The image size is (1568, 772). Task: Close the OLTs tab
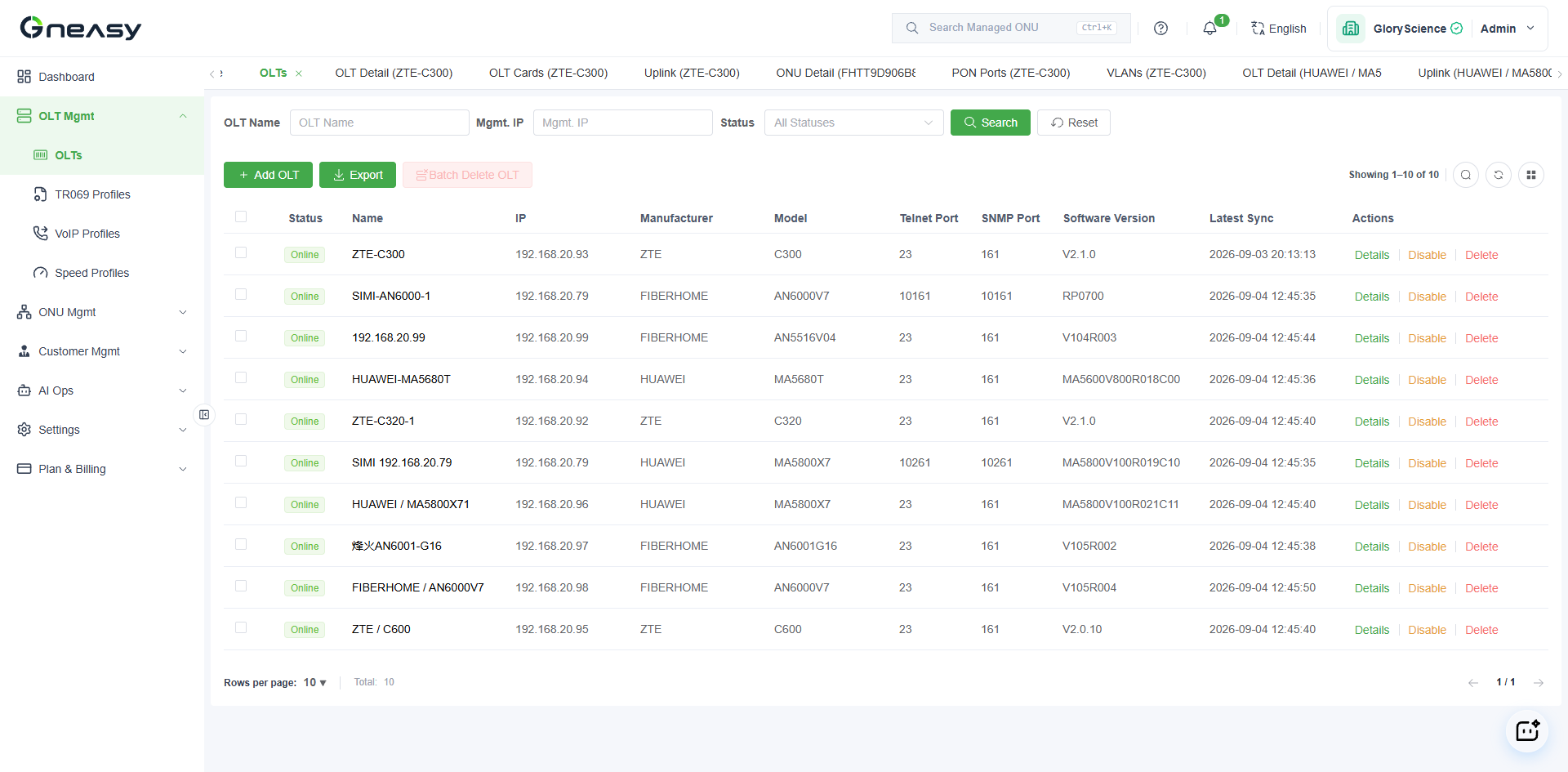(299, 74)
